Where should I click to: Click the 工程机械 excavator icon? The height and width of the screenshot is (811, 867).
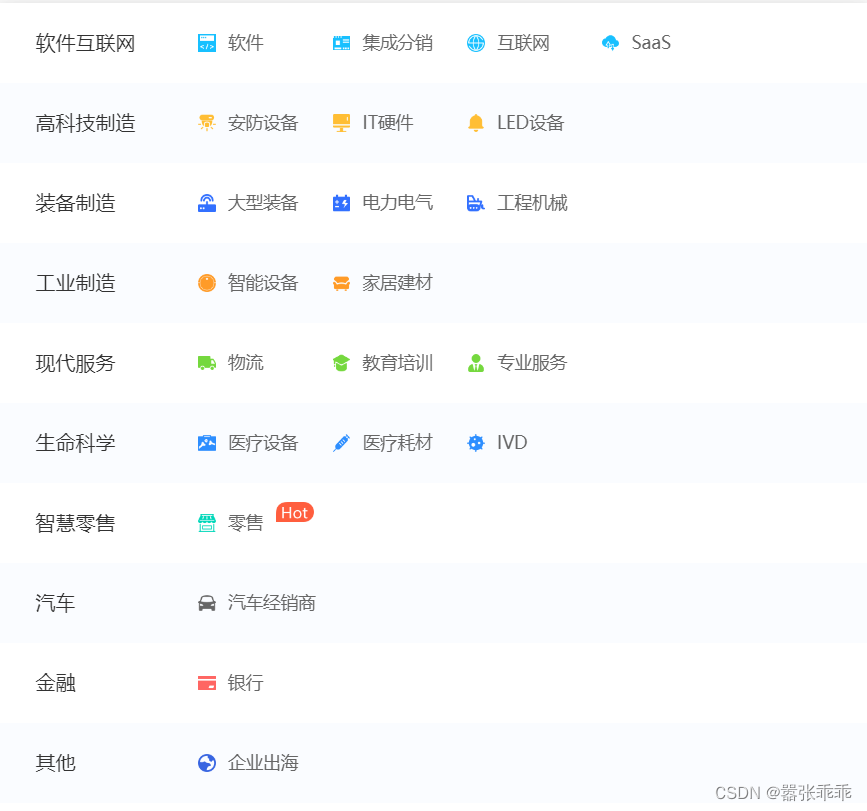476,203
